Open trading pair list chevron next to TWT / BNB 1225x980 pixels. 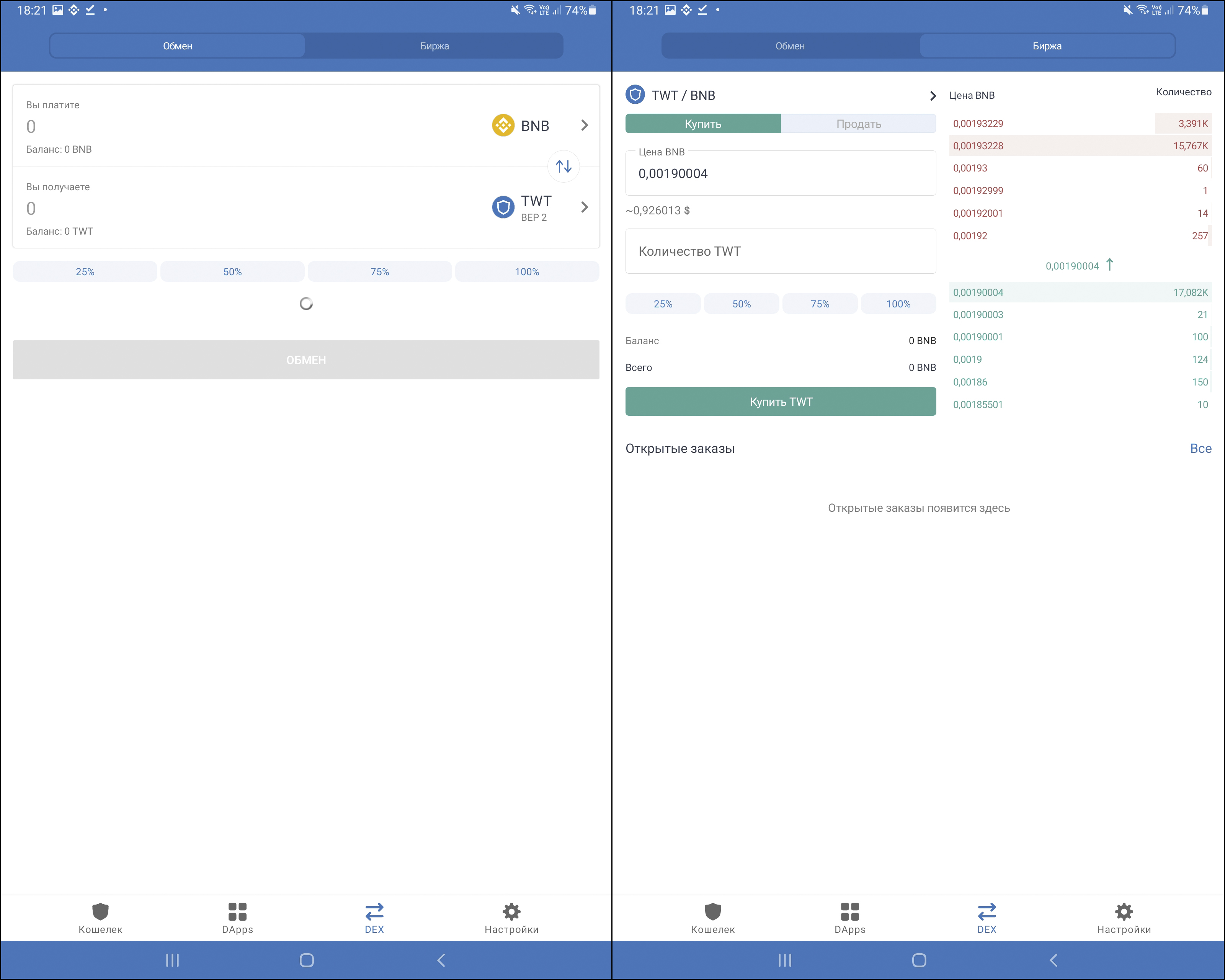933,95
